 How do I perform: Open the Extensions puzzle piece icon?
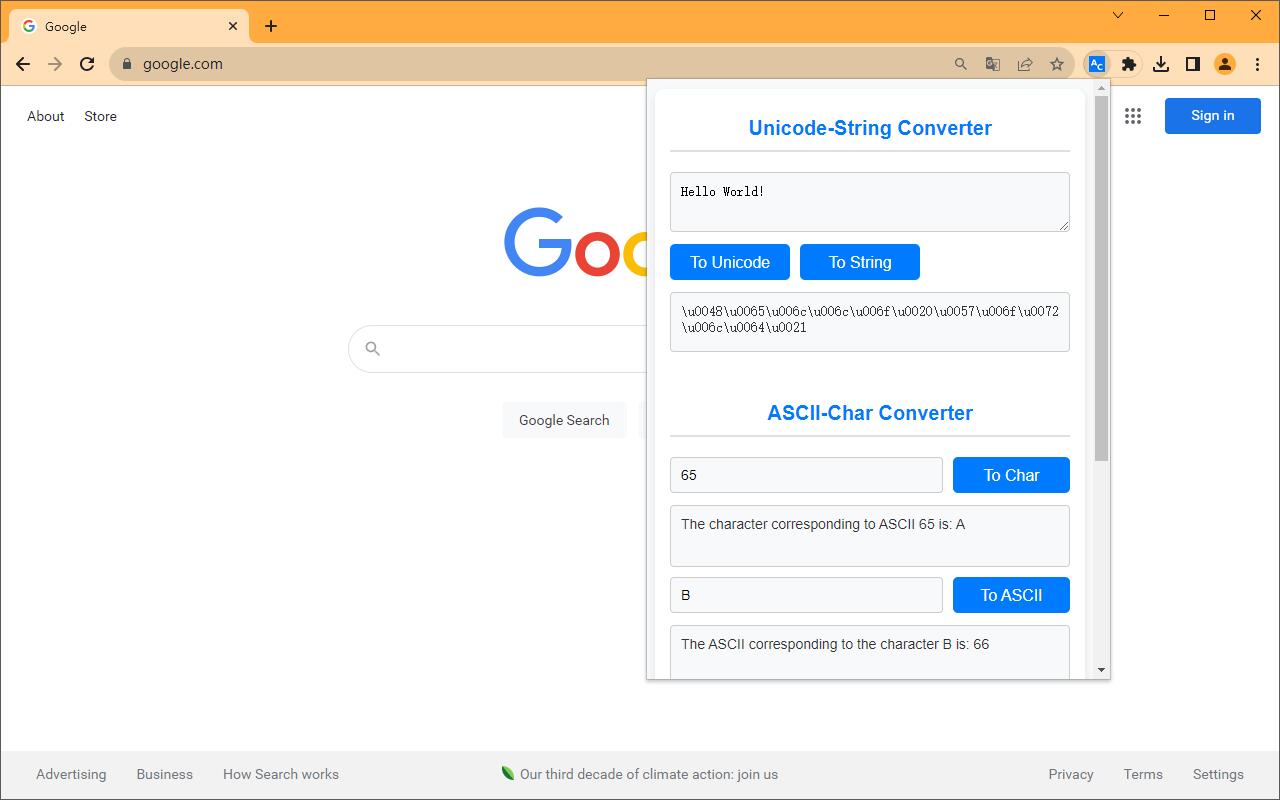click(1128, 63)
